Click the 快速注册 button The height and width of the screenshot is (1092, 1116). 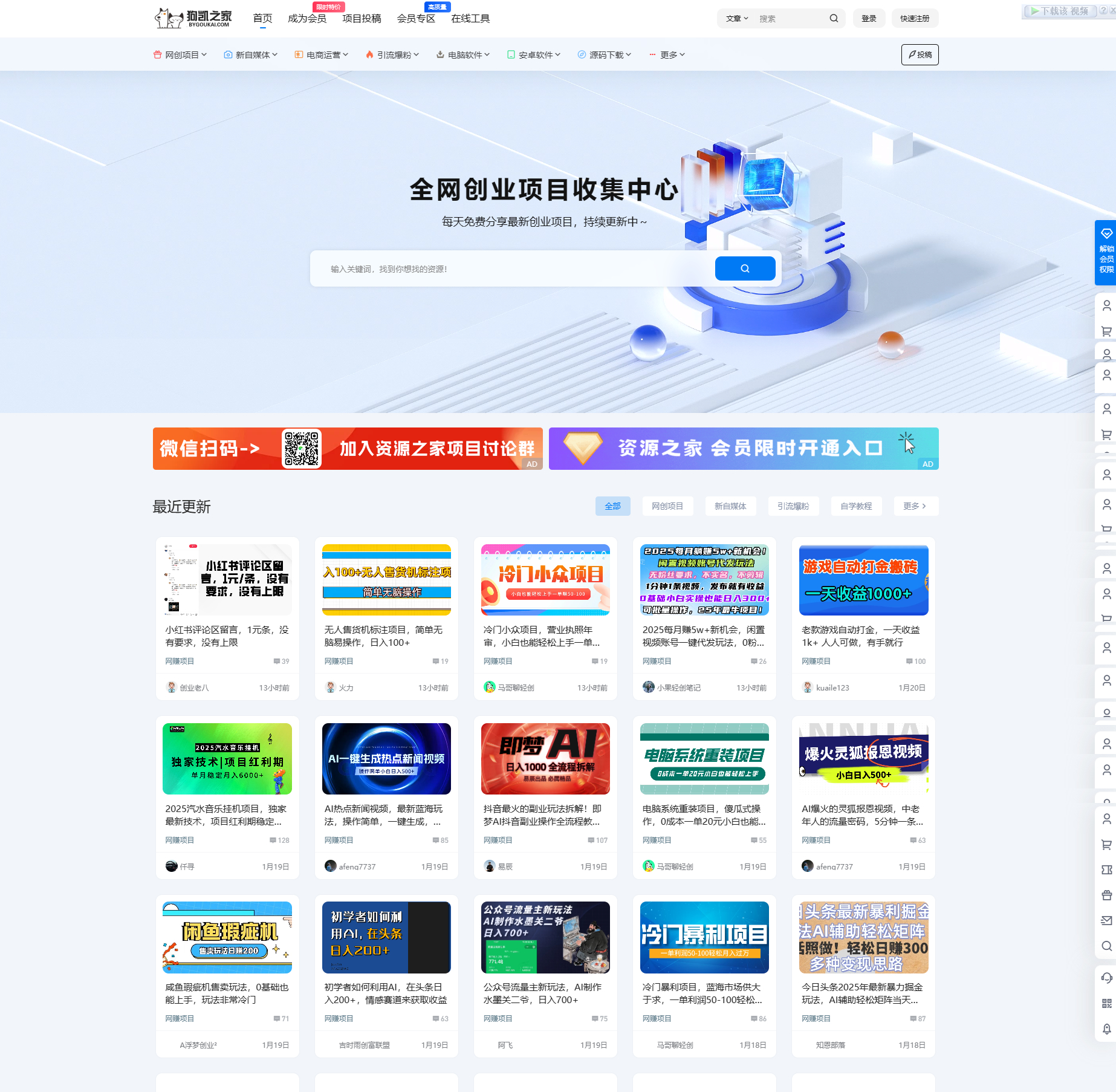pyautogui.click(x=914, y=19)
